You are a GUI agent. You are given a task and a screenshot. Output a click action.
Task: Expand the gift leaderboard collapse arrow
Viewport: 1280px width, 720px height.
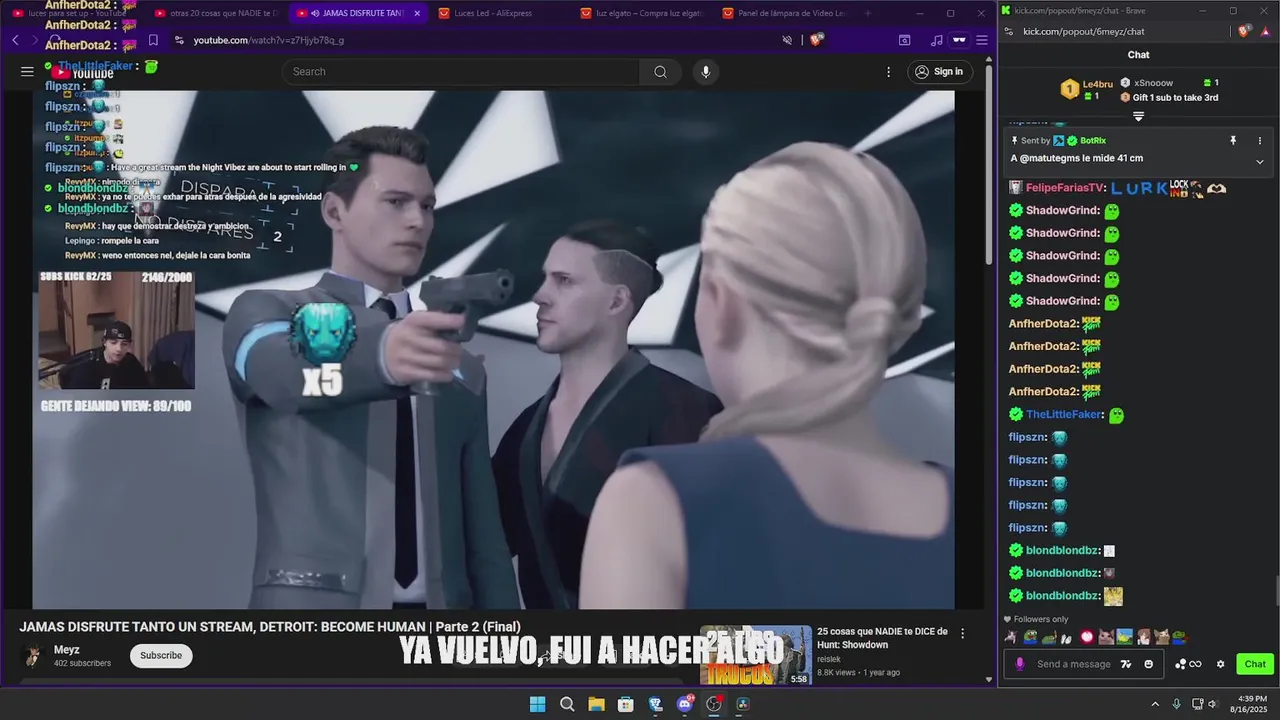point(1138,116)
